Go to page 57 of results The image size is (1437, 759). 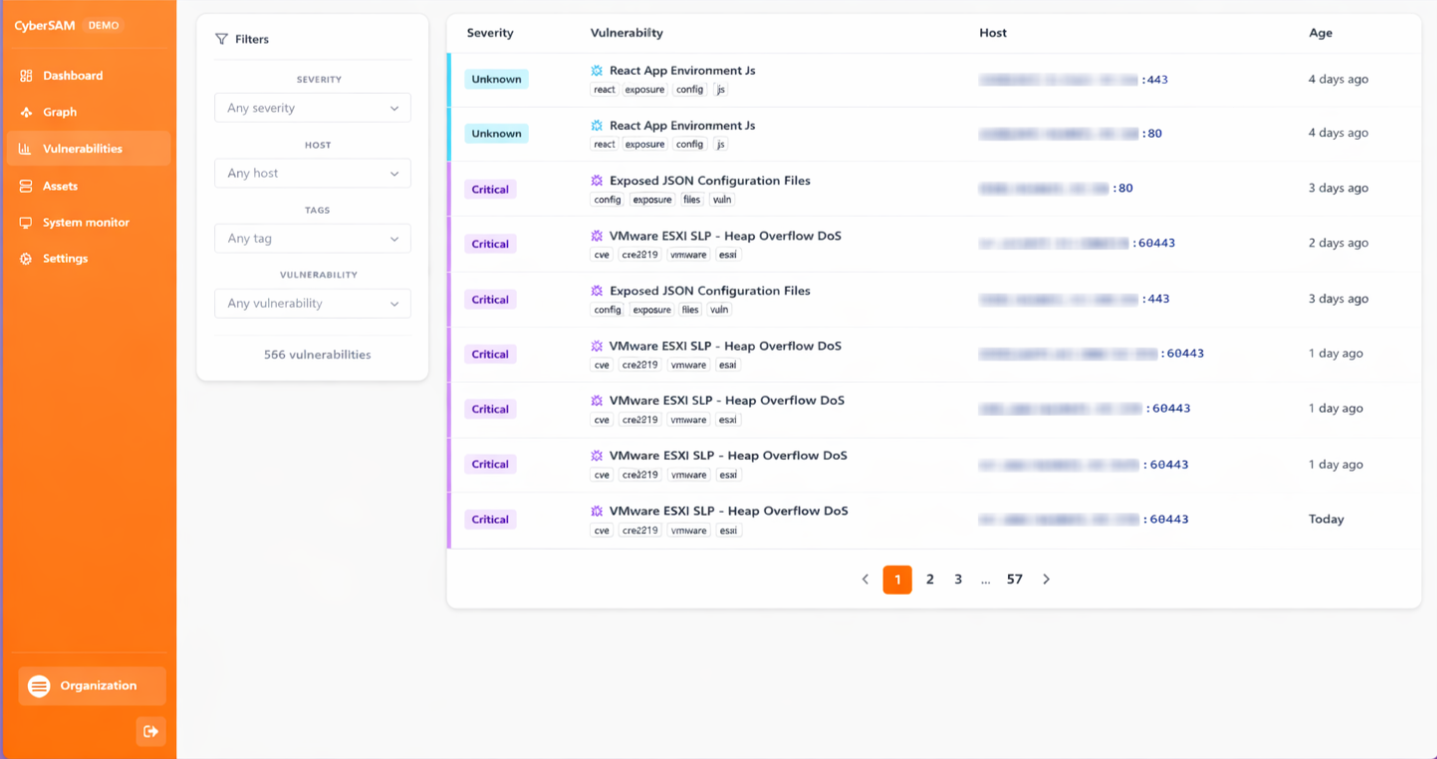1014,579
